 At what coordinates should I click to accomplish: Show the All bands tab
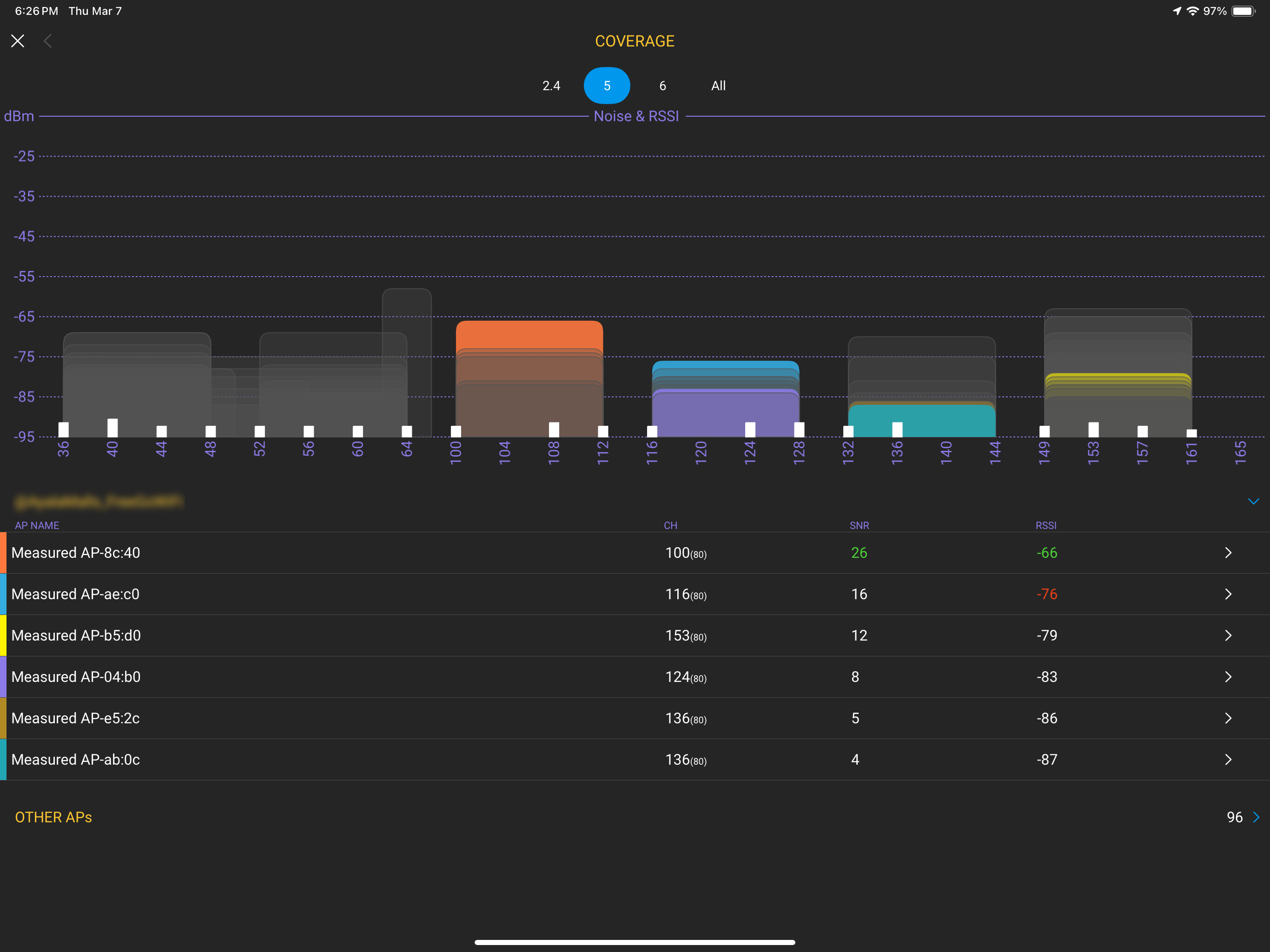[718, 86]
